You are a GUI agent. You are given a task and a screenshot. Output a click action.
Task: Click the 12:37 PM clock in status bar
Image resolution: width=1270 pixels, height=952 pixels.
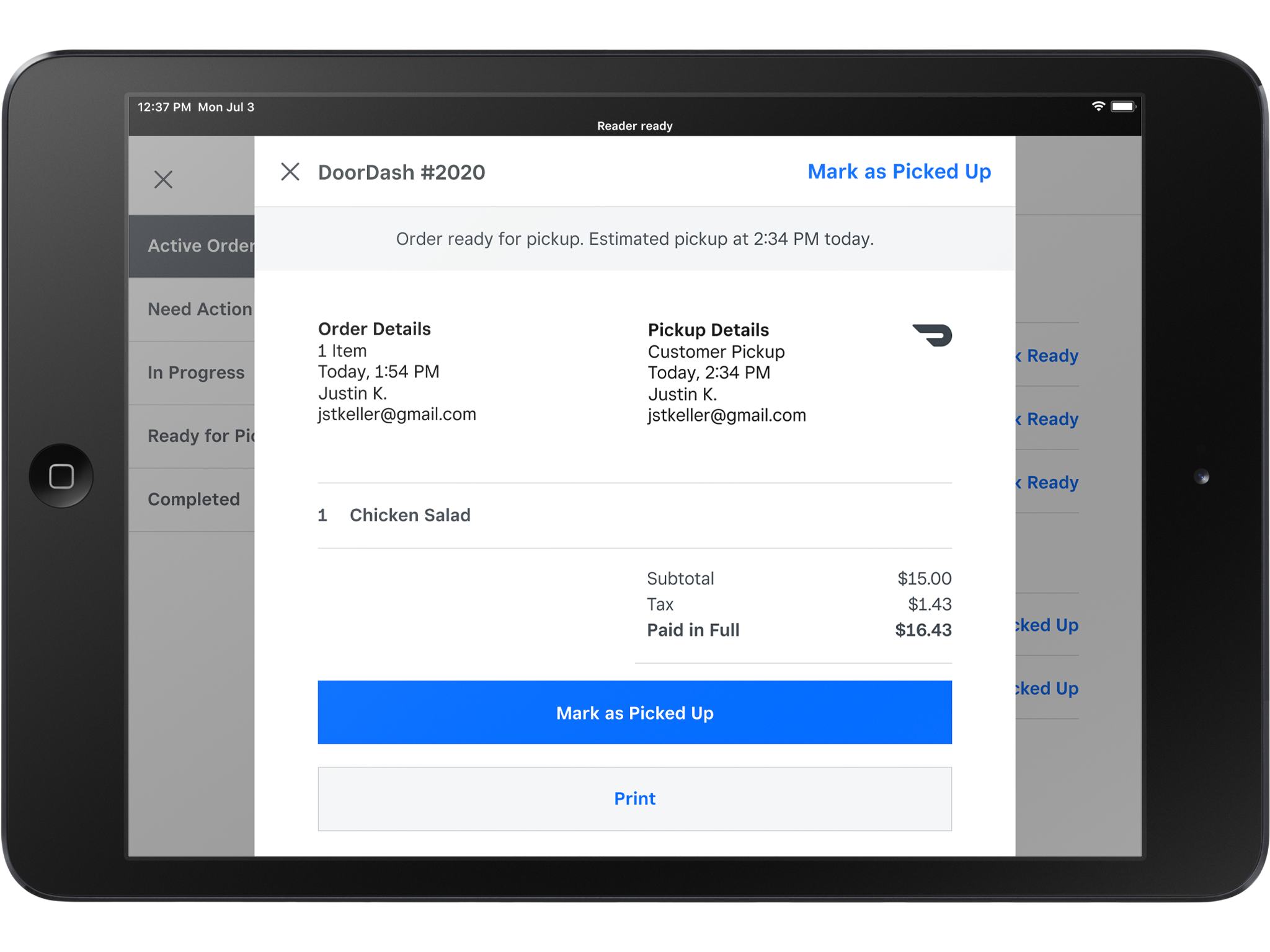[x=164, y=107]
